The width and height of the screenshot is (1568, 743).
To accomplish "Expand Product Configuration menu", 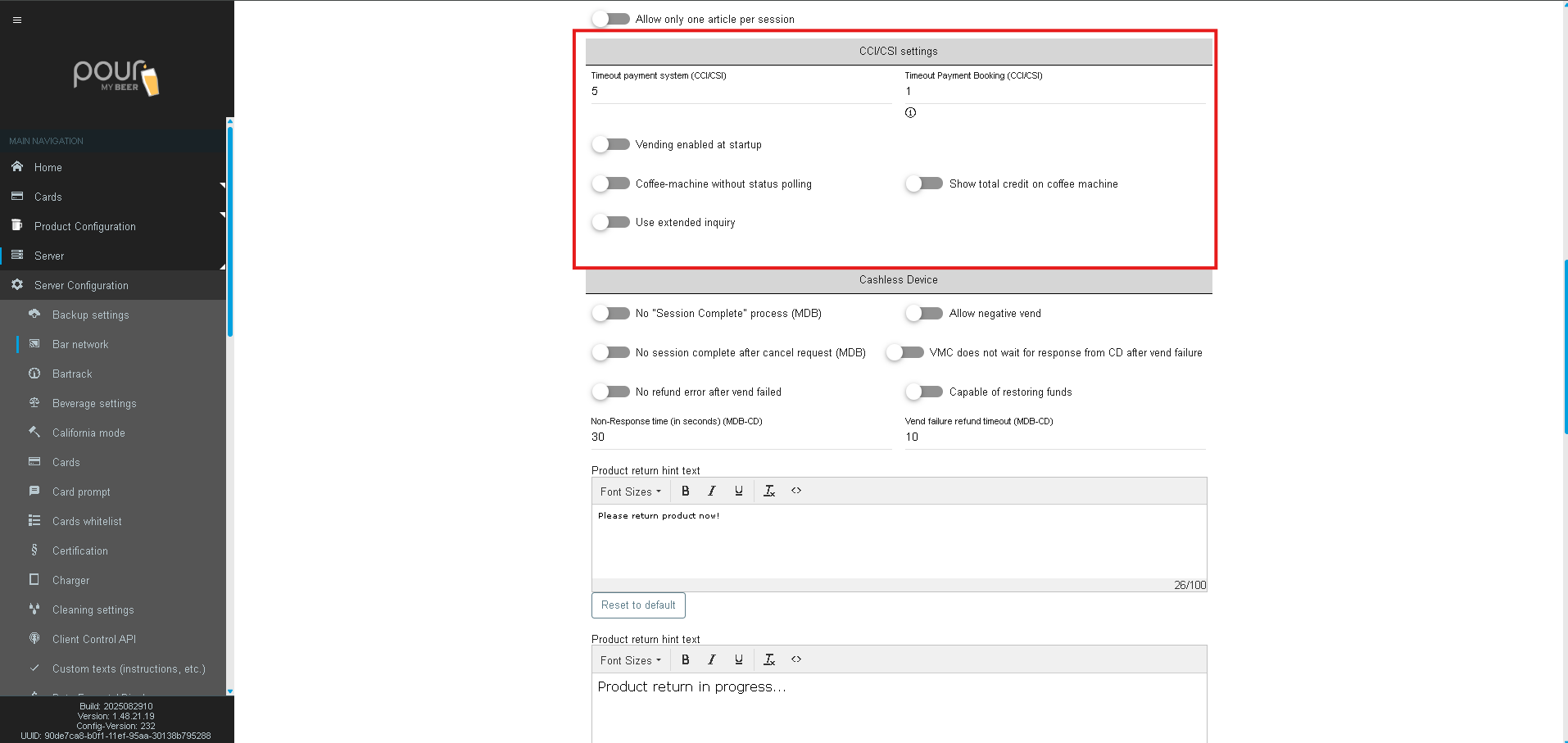I will tap(85, 227).
